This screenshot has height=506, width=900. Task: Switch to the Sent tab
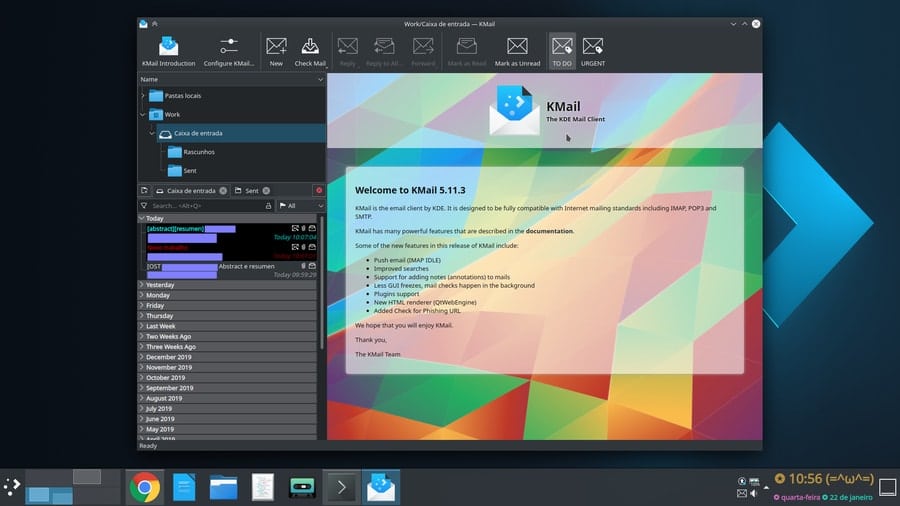point(251,190)
